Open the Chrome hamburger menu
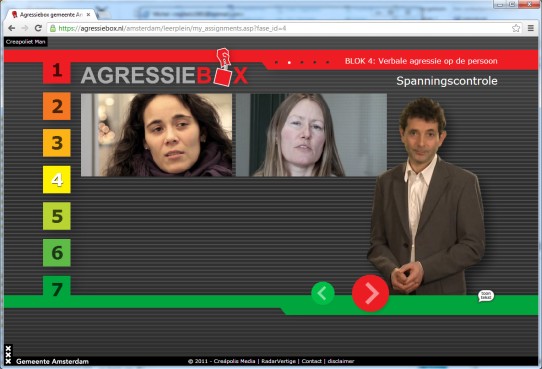Viewport: 542px width, 369px height. click(531, 28)
